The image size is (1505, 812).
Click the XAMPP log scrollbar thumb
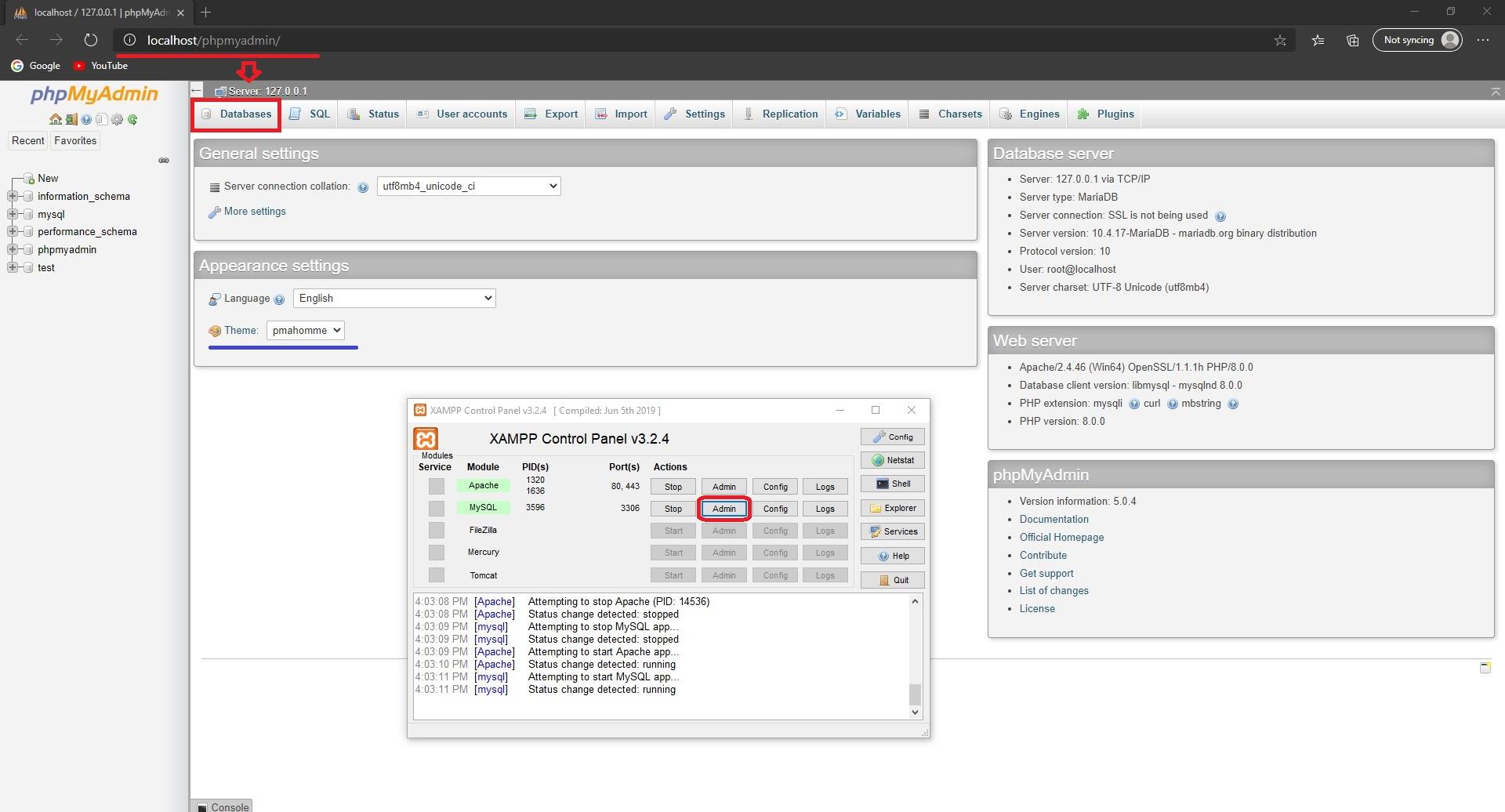coord(915,694)
